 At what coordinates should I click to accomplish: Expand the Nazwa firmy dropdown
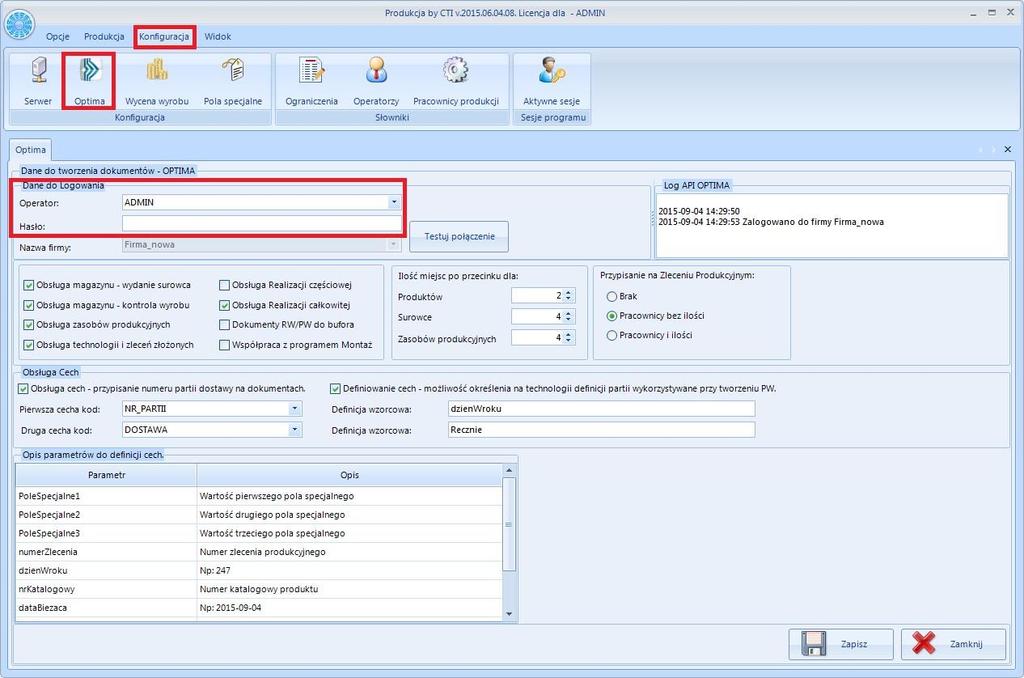pos(393,245)
